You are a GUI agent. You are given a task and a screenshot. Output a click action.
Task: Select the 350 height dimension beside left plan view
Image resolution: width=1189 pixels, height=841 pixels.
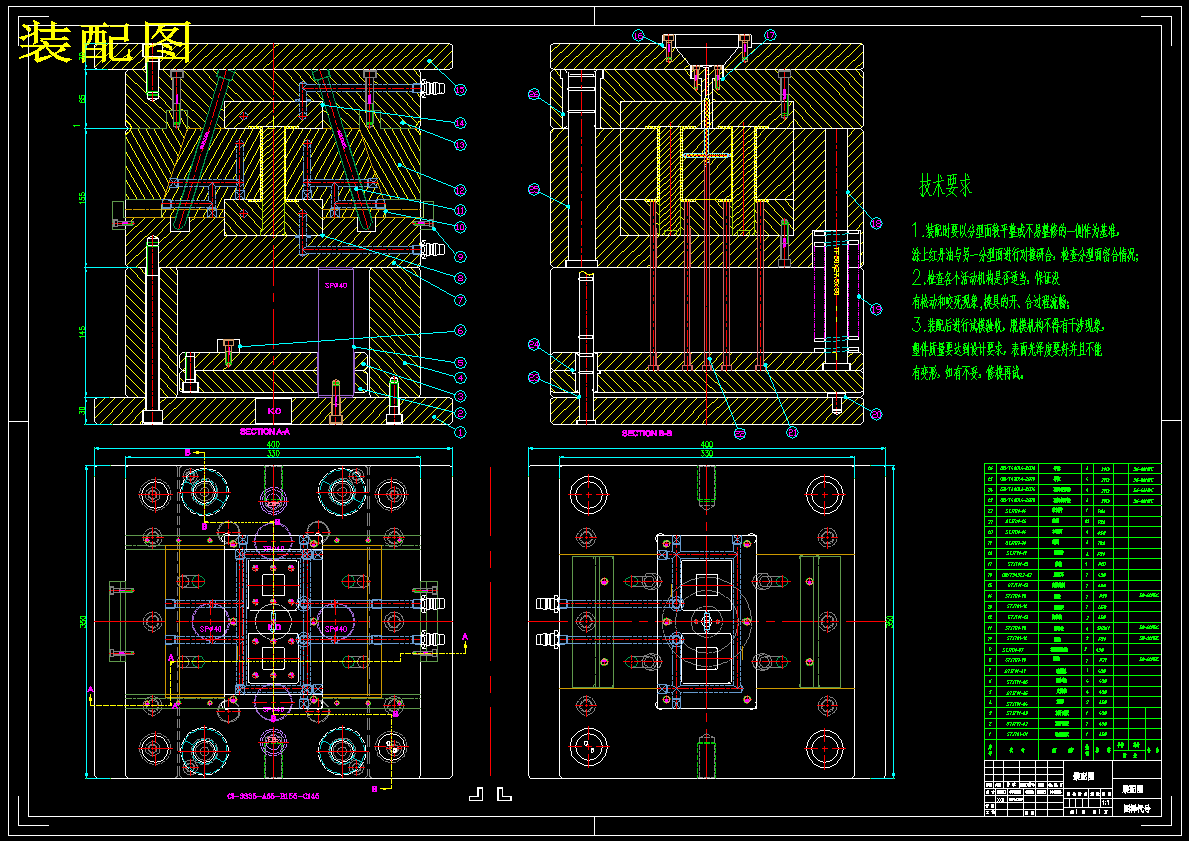point(85,621)
